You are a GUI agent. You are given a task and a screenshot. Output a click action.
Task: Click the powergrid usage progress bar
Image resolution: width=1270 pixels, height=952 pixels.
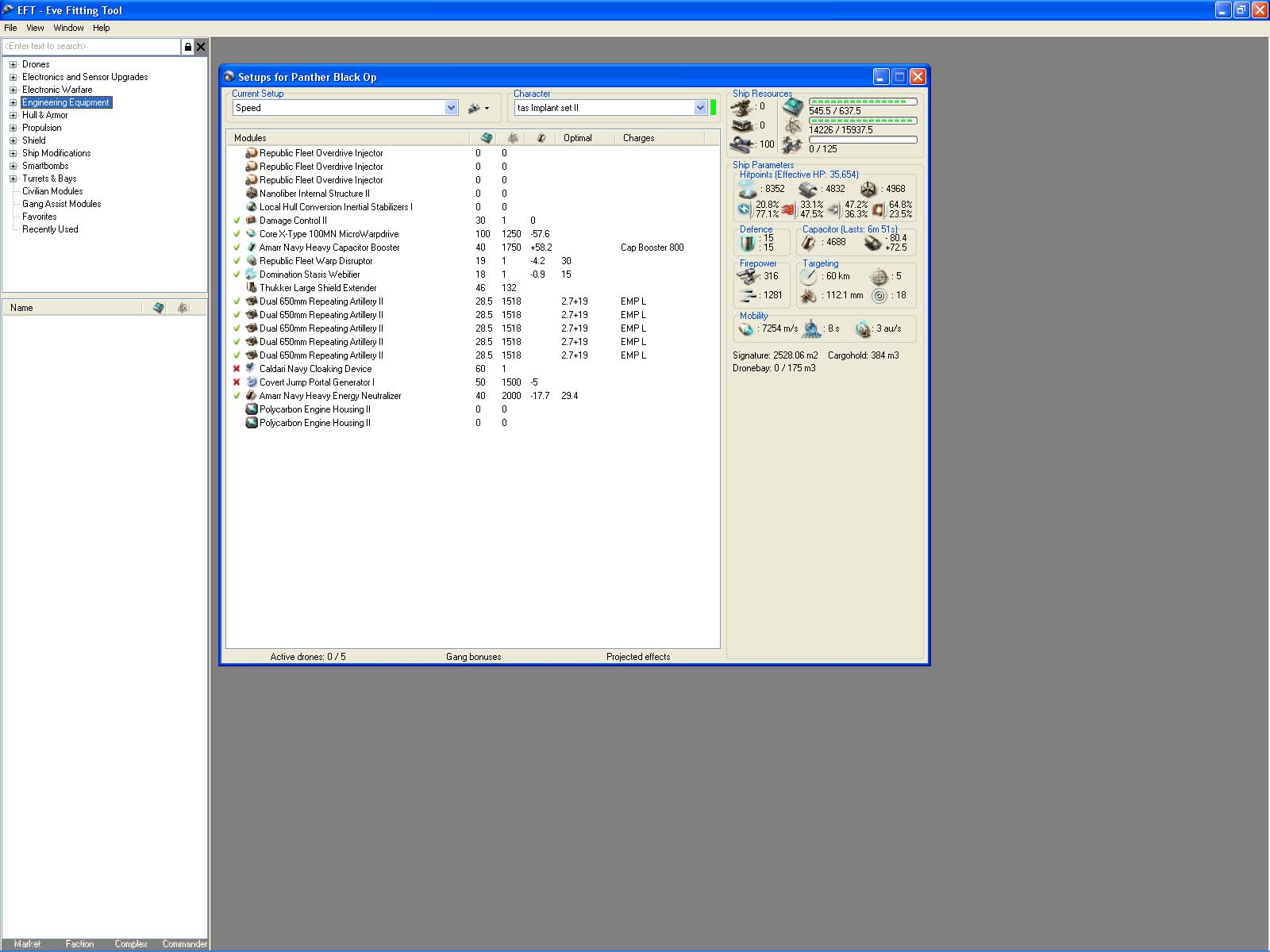click(863, 121)
